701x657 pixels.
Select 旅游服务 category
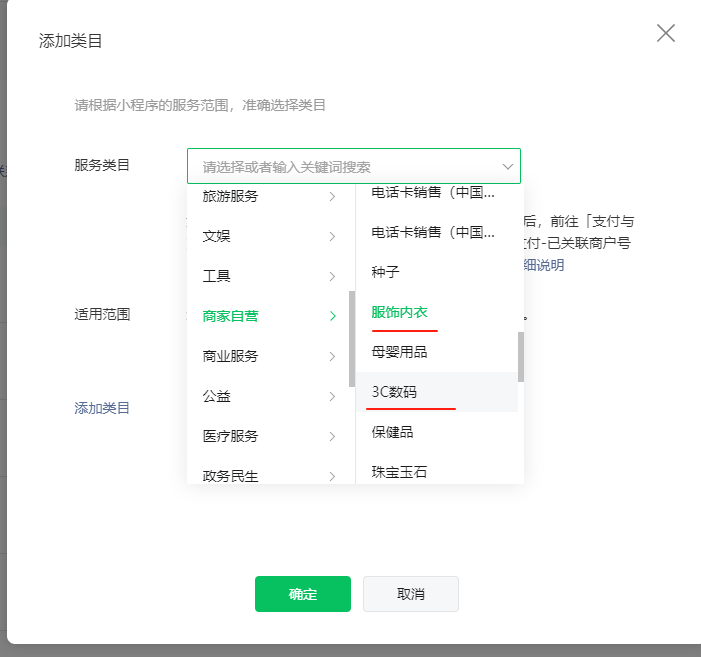pos(230,196)
